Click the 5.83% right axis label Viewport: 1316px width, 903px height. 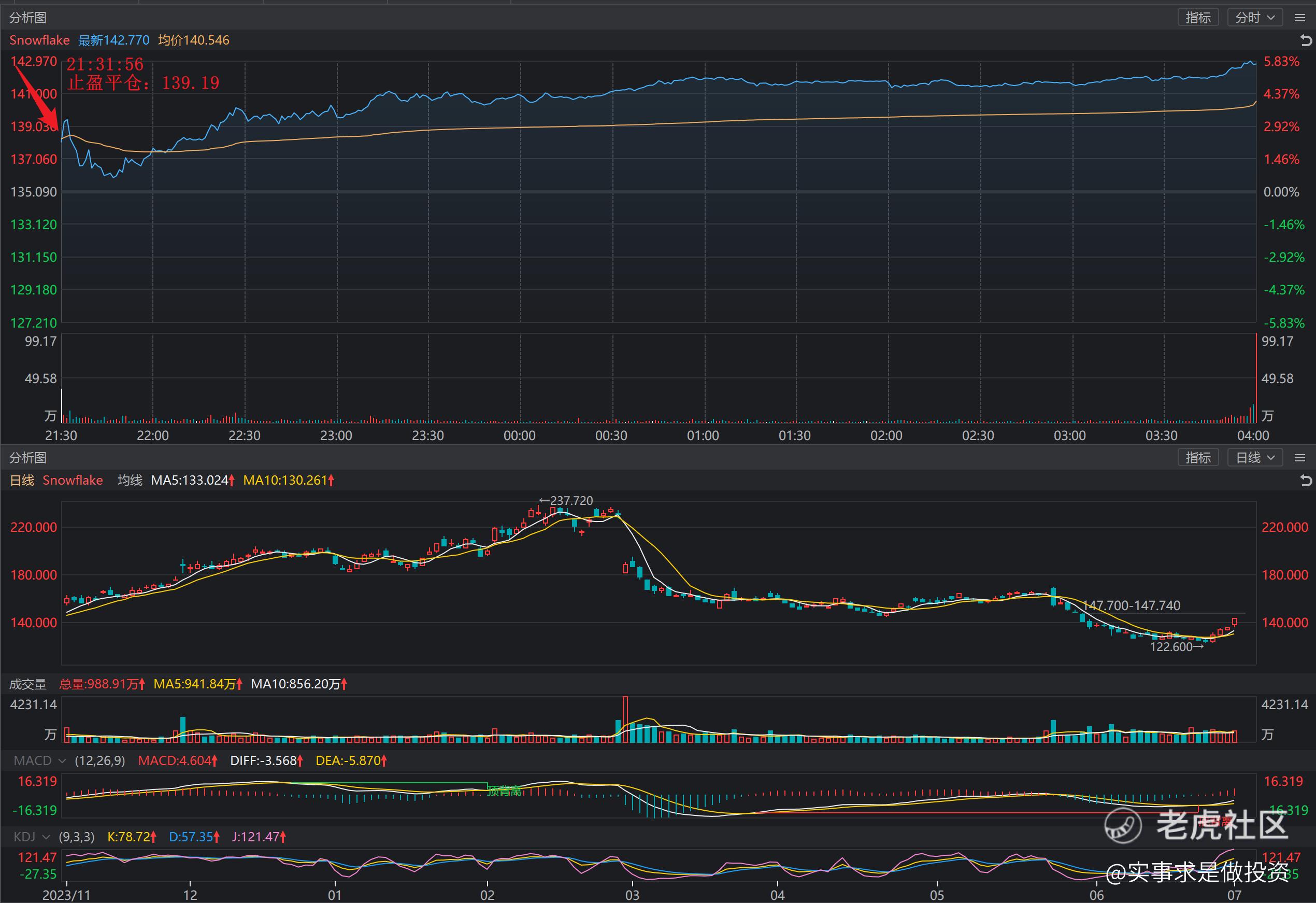[1281, 61]
